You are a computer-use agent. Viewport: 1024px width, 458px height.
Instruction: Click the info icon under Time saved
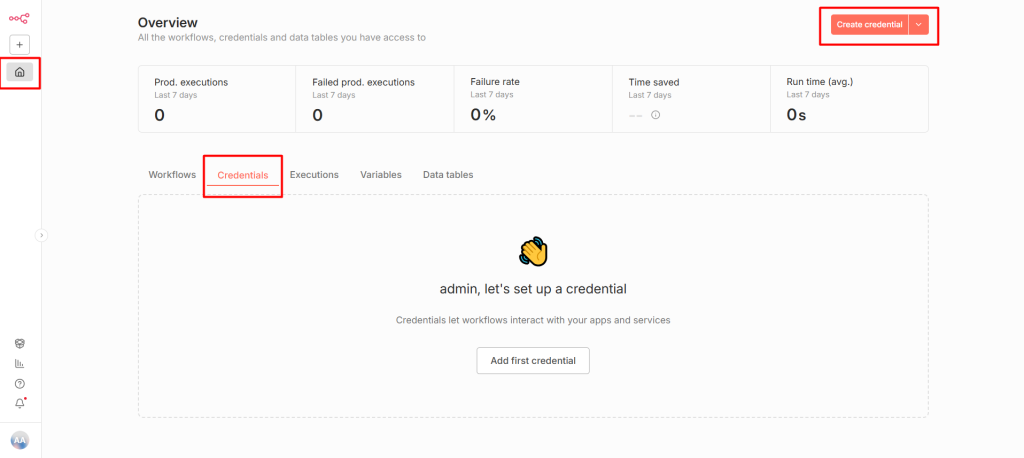(656, 115)
